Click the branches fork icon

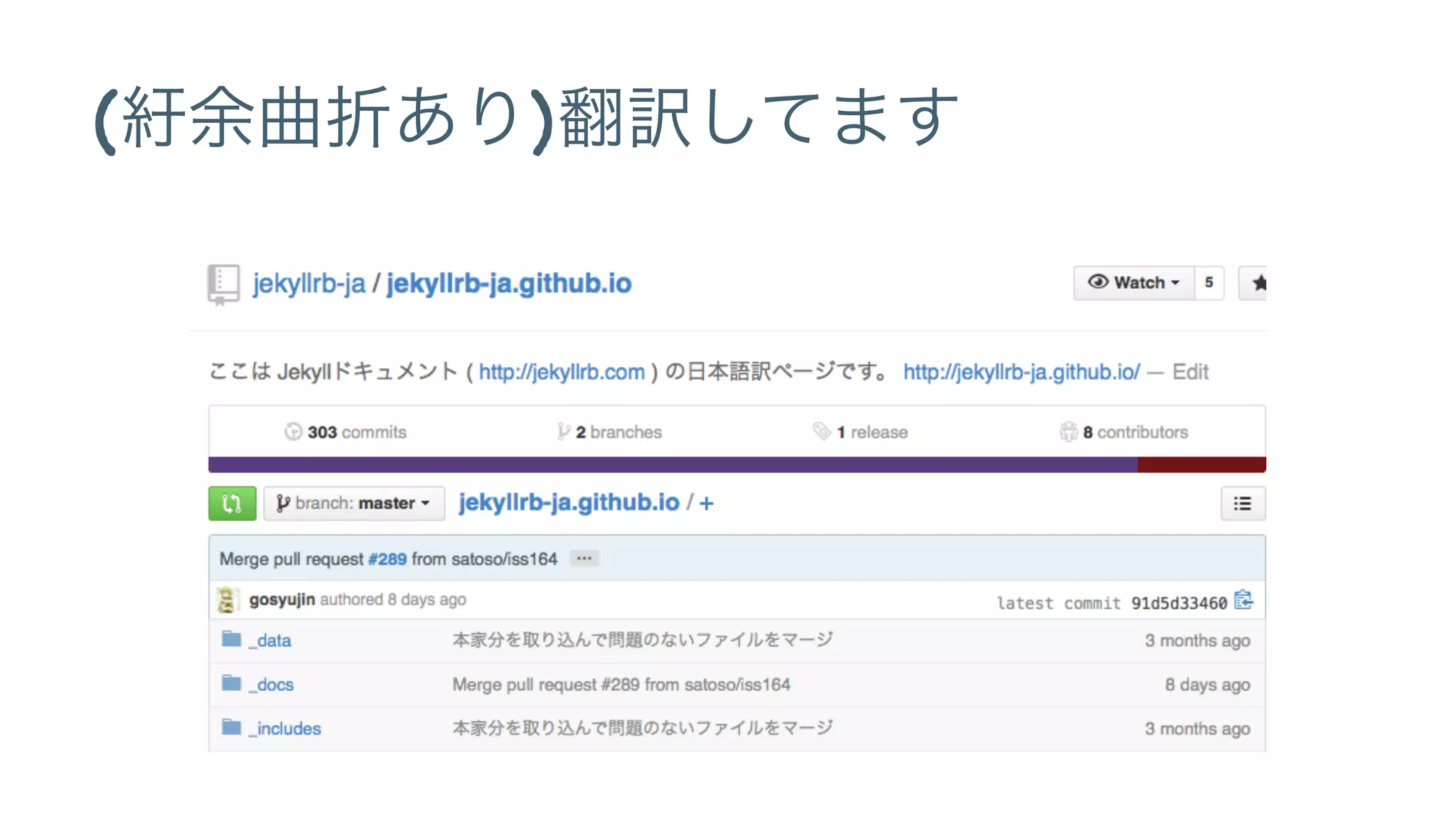pos(563,432)
